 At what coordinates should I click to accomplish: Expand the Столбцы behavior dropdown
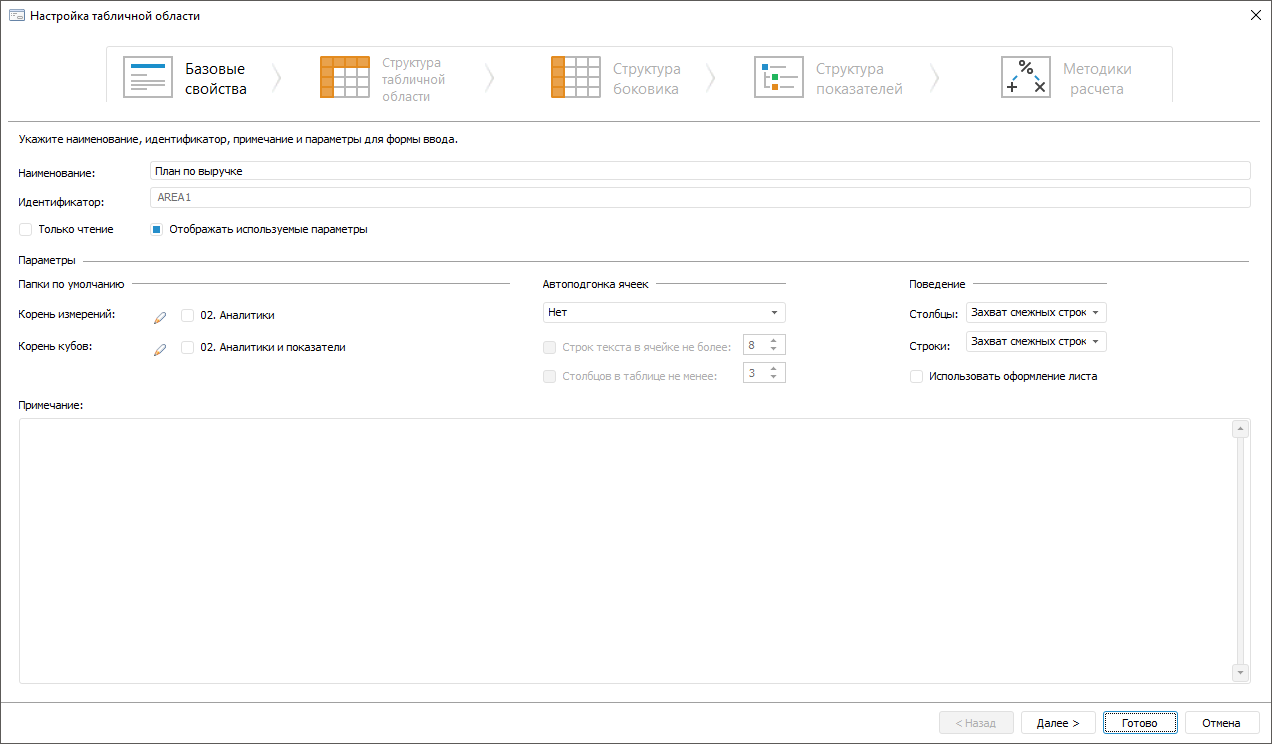(x=1036, y=313)
